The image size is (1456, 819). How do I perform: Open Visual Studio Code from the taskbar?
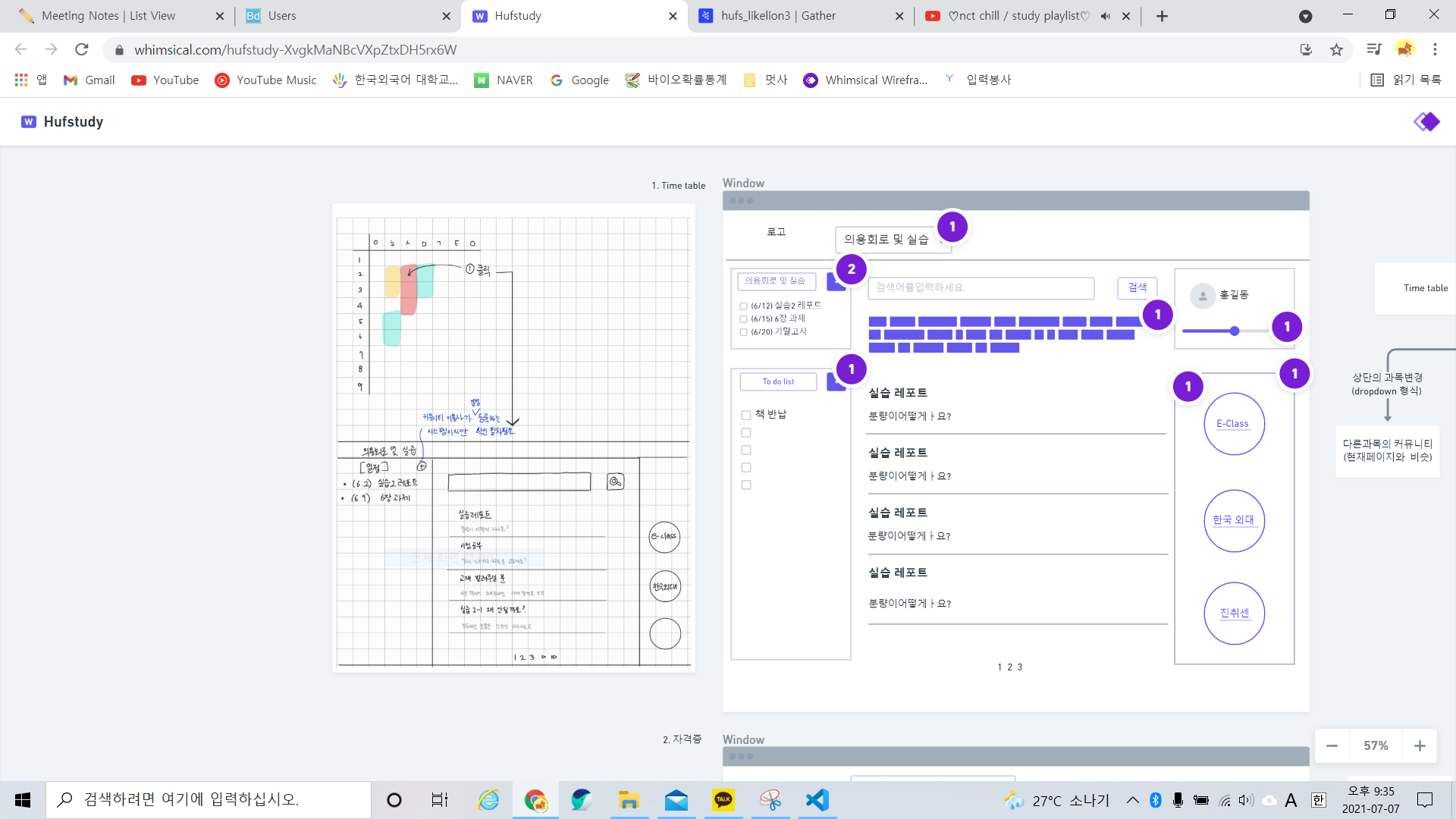pyautogui.click(x=817, y=800)
